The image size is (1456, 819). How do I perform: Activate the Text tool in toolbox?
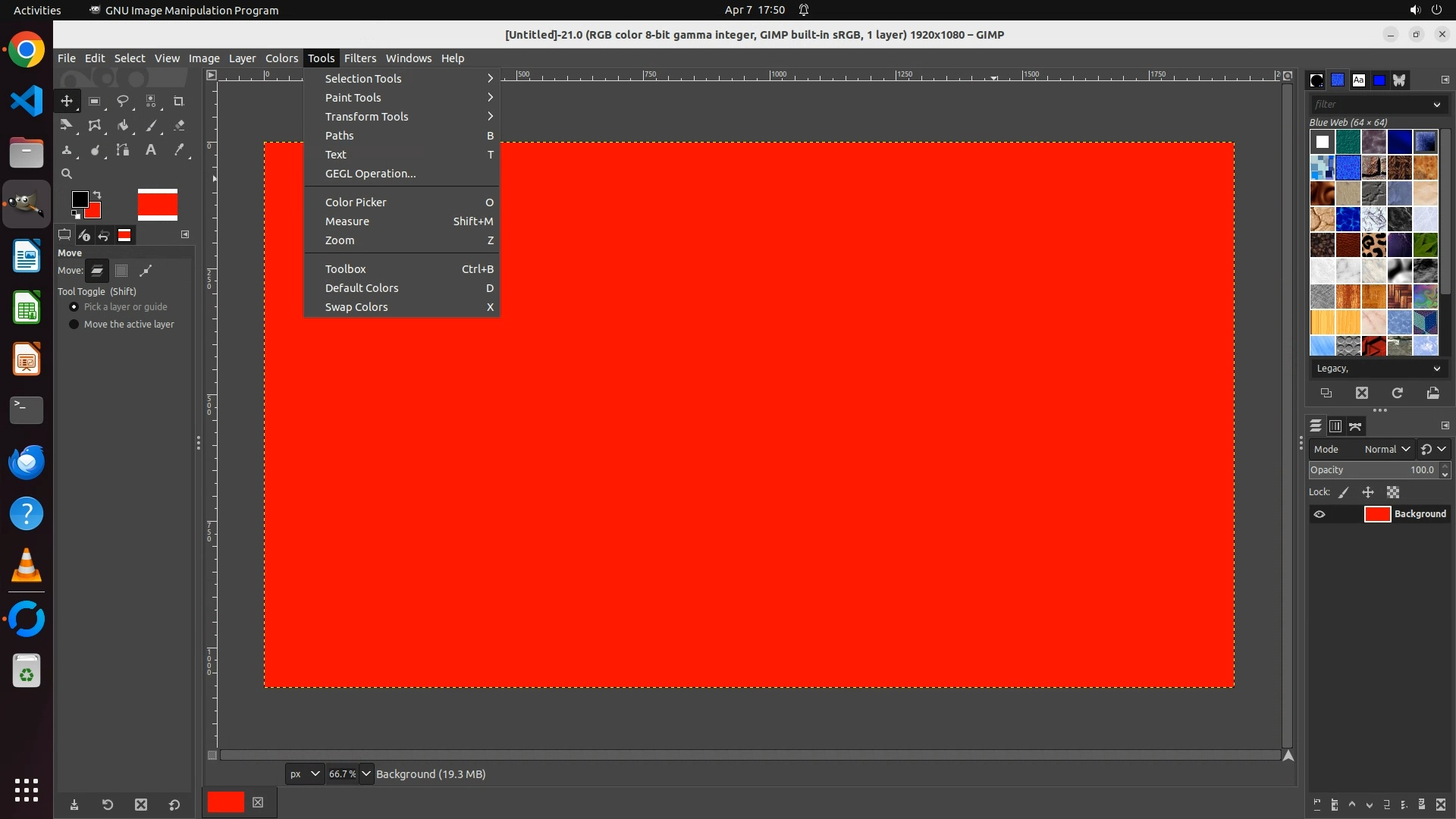click(x=151, y=150)
